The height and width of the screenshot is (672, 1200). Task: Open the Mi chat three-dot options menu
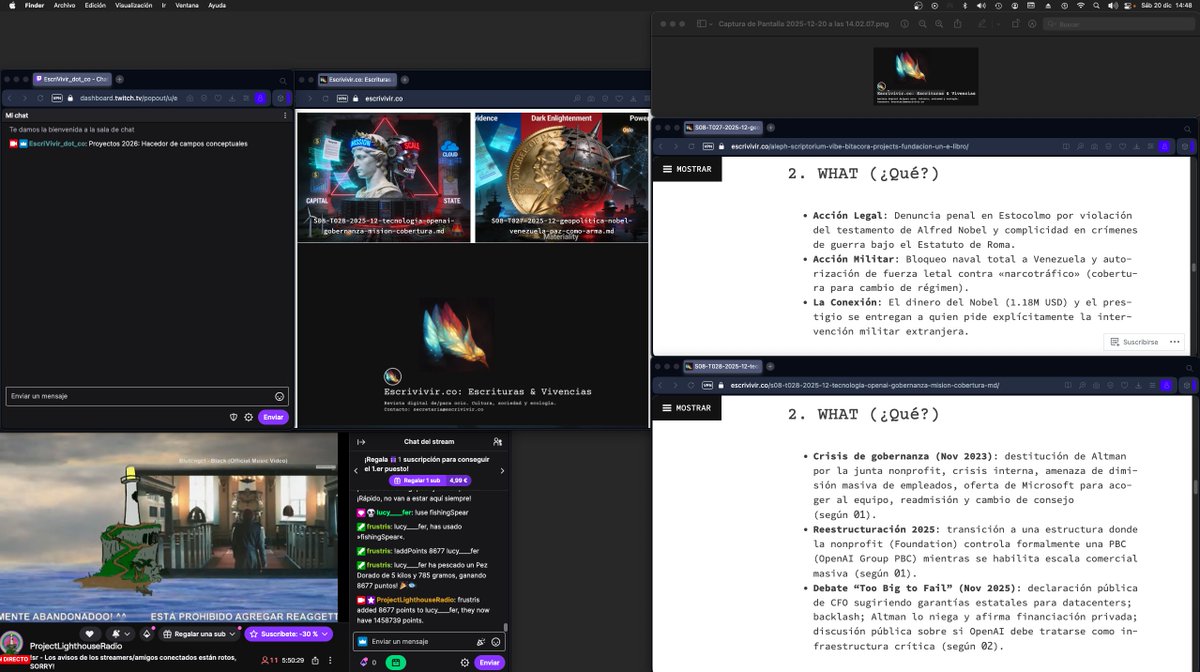pyautogui.click(x=285, y=115)
